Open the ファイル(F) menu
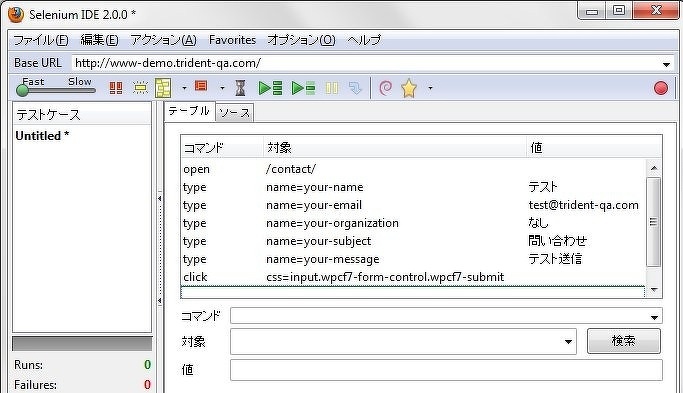Screen dimensions: 683x393 coord(41,40)
